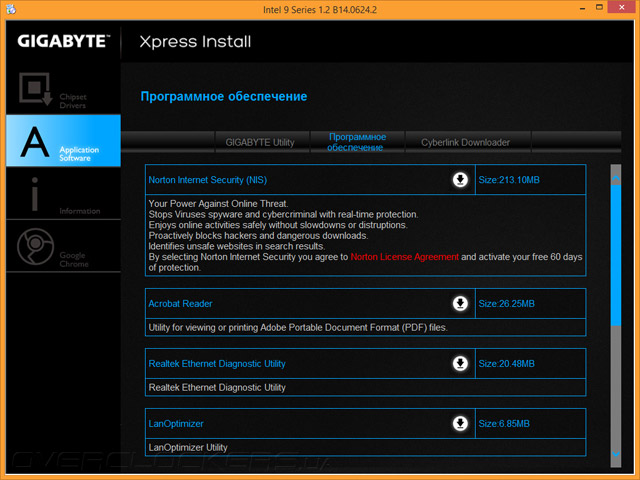This screenshot has width=640, height=480.
Task: Click the Acrobat Reader PDF description text
Action: (x=298, y=327)
